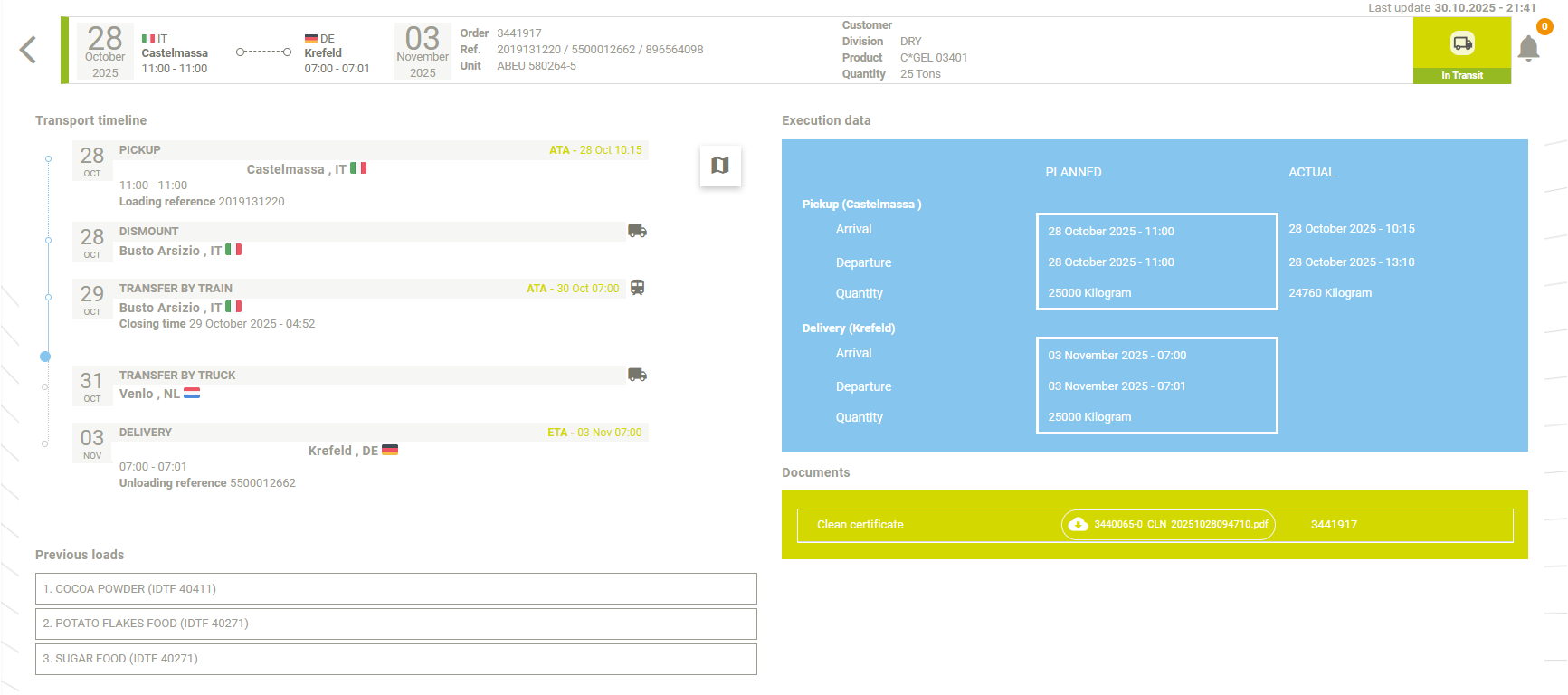Open the notifications bell
The height and width of the screenshot is (695, 1568).
tap(1528, 48)
